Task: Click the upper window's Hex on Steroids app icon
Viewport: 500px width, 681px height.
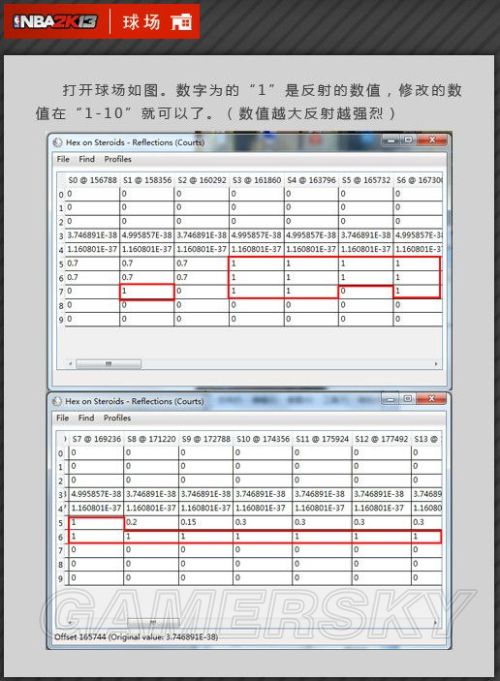Action: 57,142
